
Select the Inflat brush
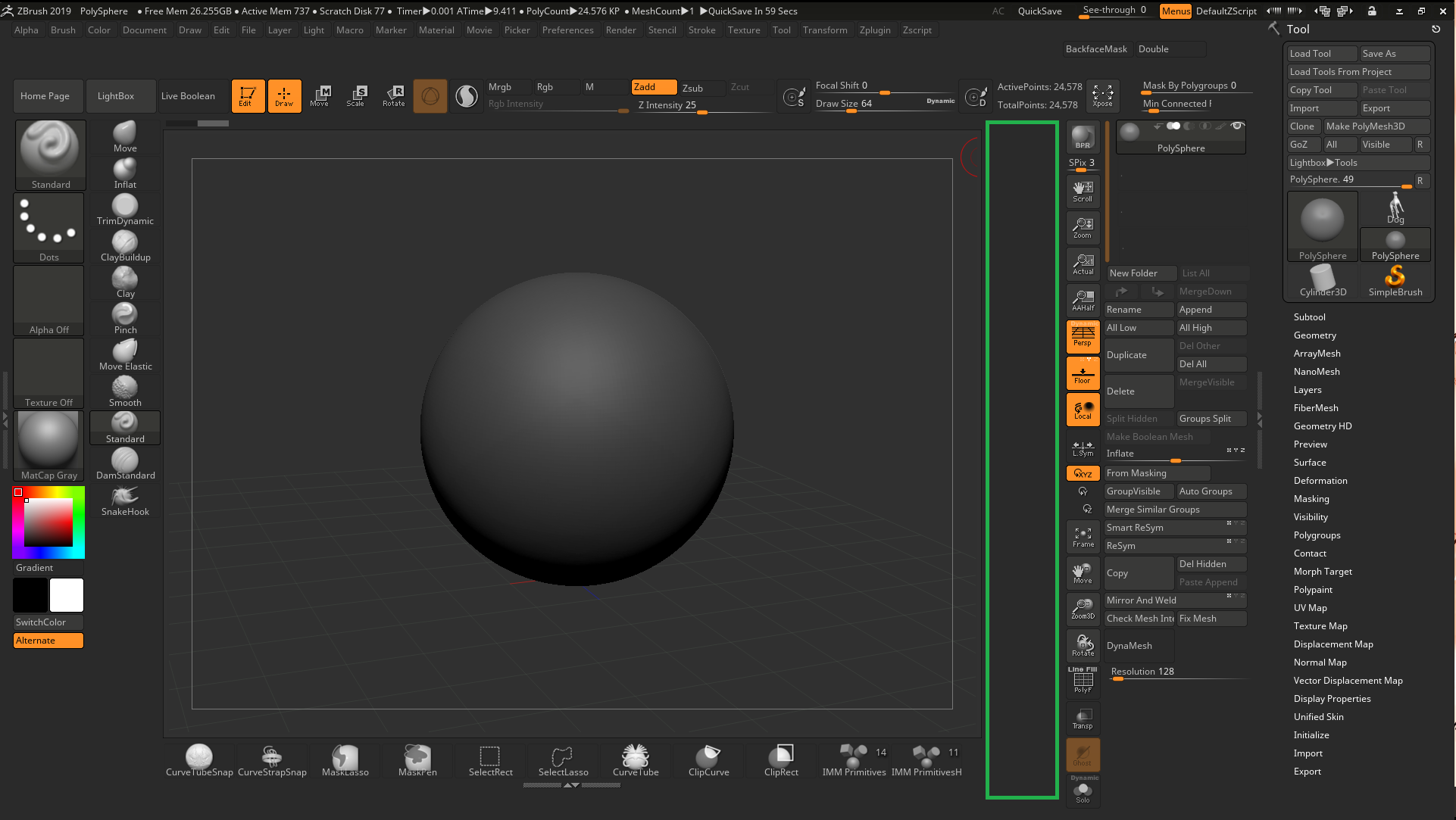click(x=125, y=173)
